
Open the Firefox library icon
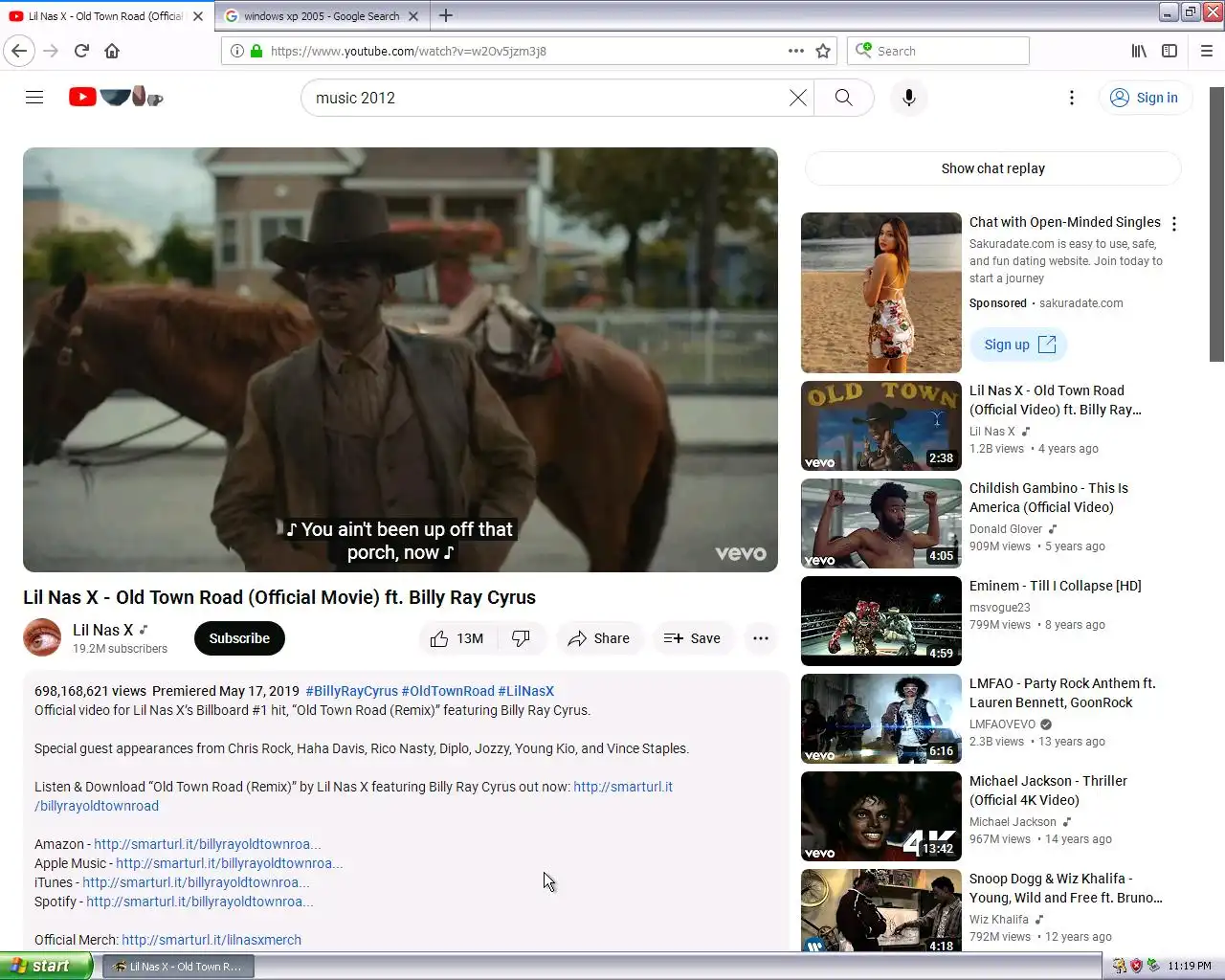(x=1139, y=51)
